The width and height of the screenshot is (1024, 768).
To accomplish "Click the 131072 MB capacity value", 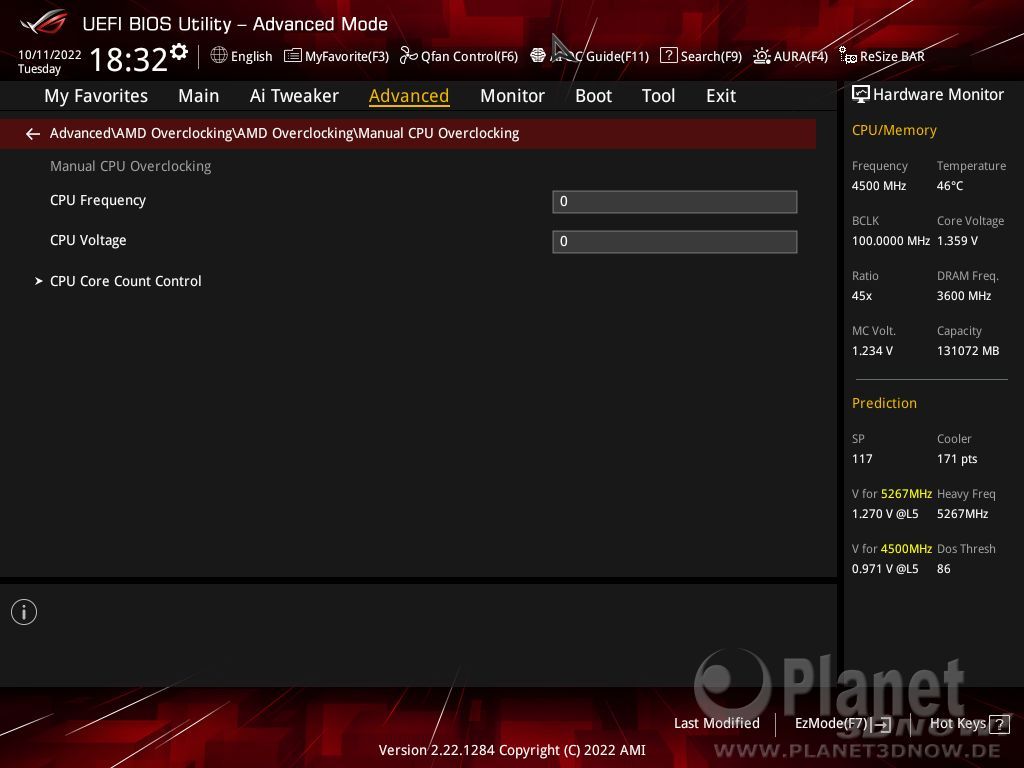I will point(968,351).
